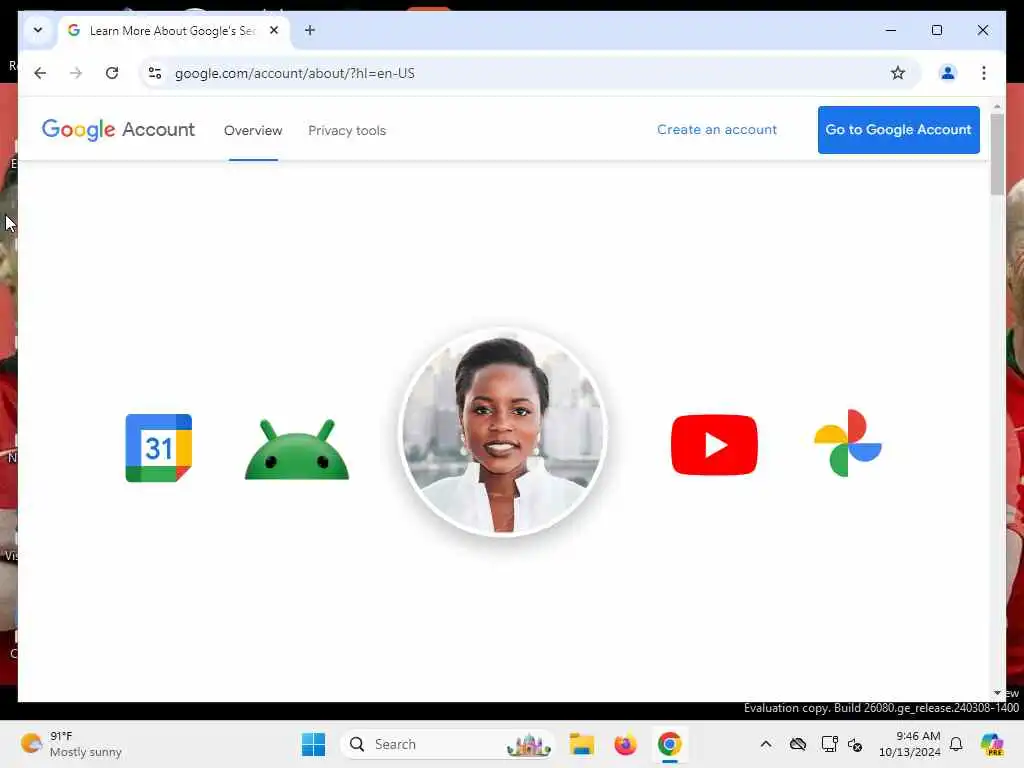Click the muted volume tray icon
1024x768 pixels.
coord(855,744)
